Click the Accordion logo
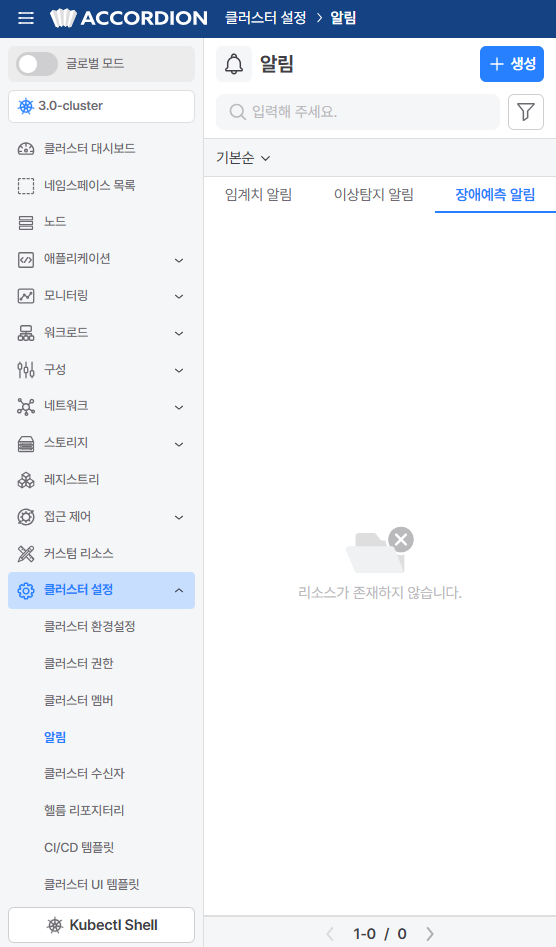The height and width of the screenshot is (947, 556). (129, 18)
